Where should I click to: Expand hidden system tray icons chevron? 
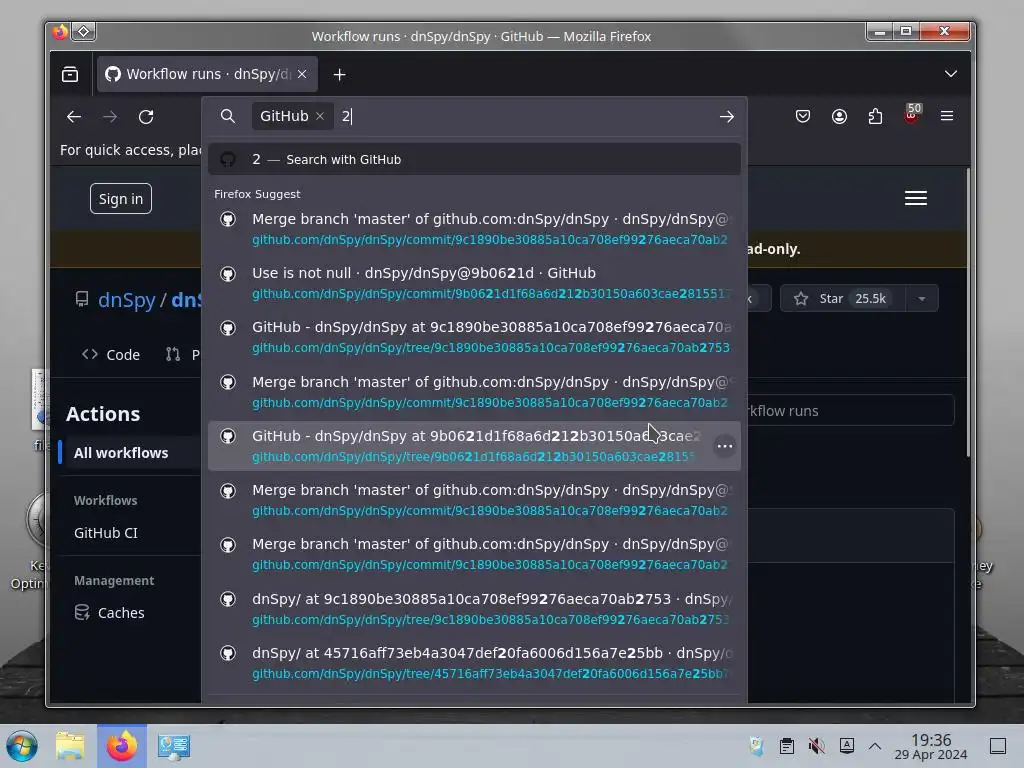[x=875, y=746]
